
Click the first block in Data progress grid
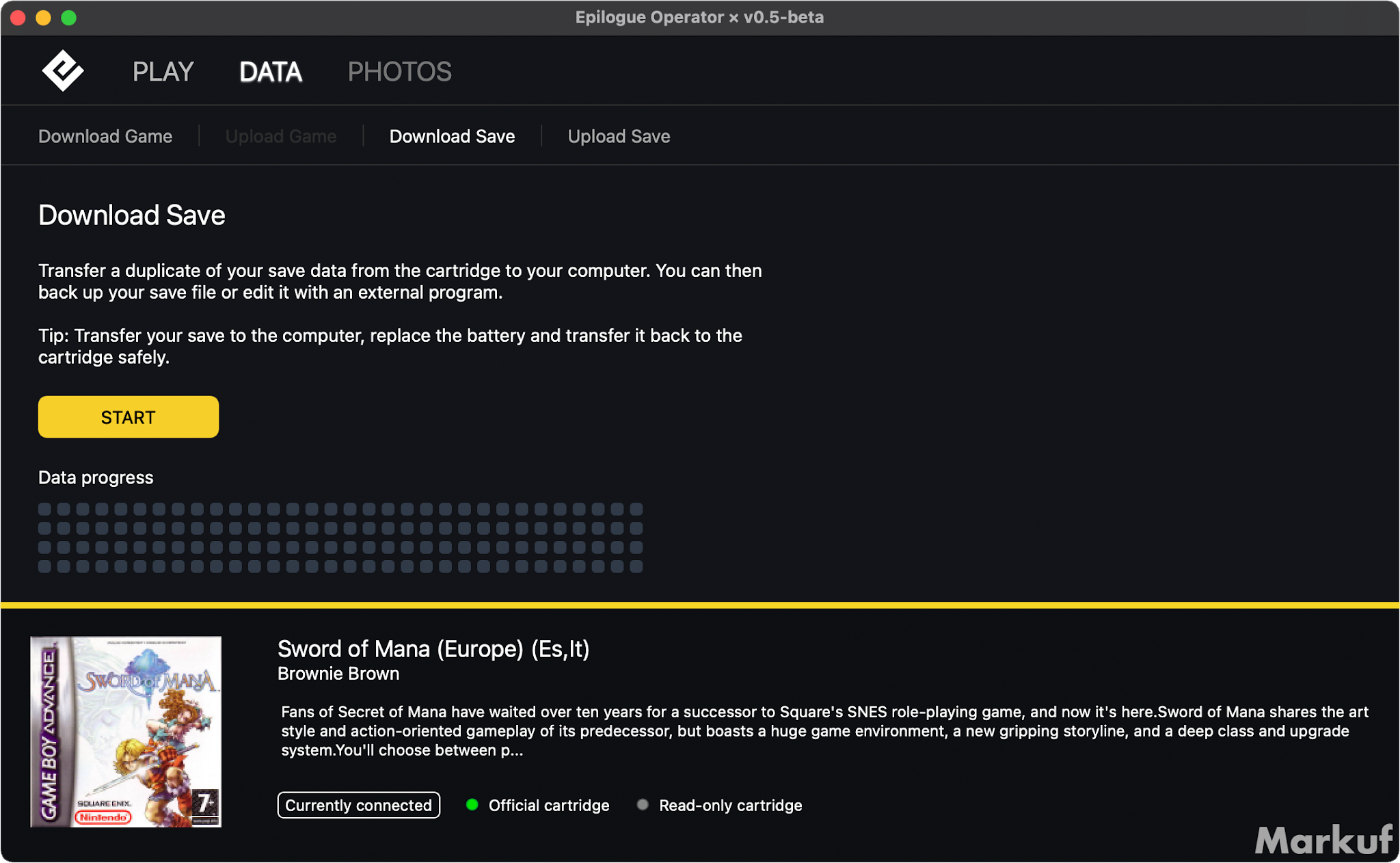click(44, 509)
